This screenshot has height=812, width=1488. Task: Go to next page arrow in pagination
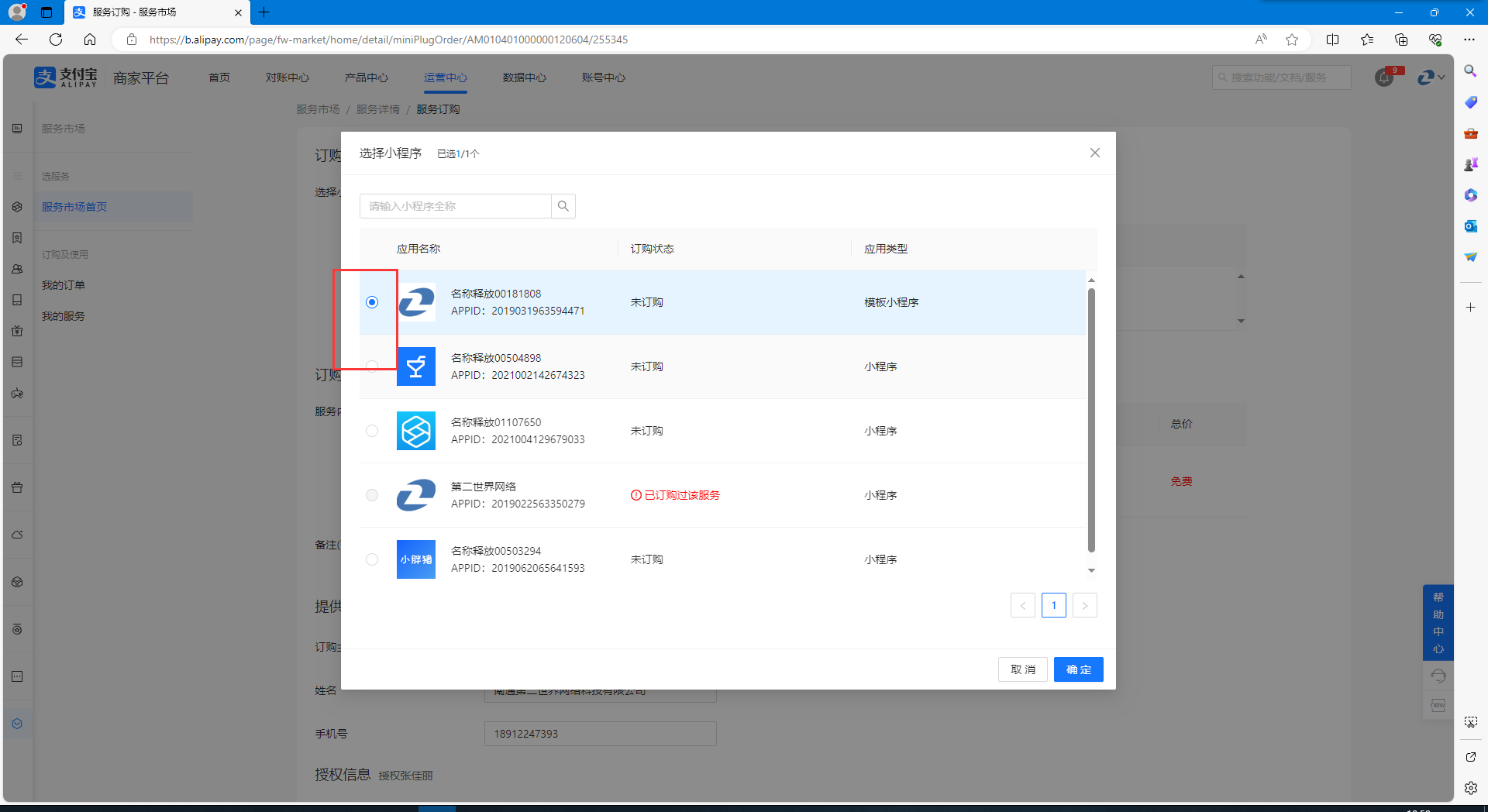[1084, 605]
